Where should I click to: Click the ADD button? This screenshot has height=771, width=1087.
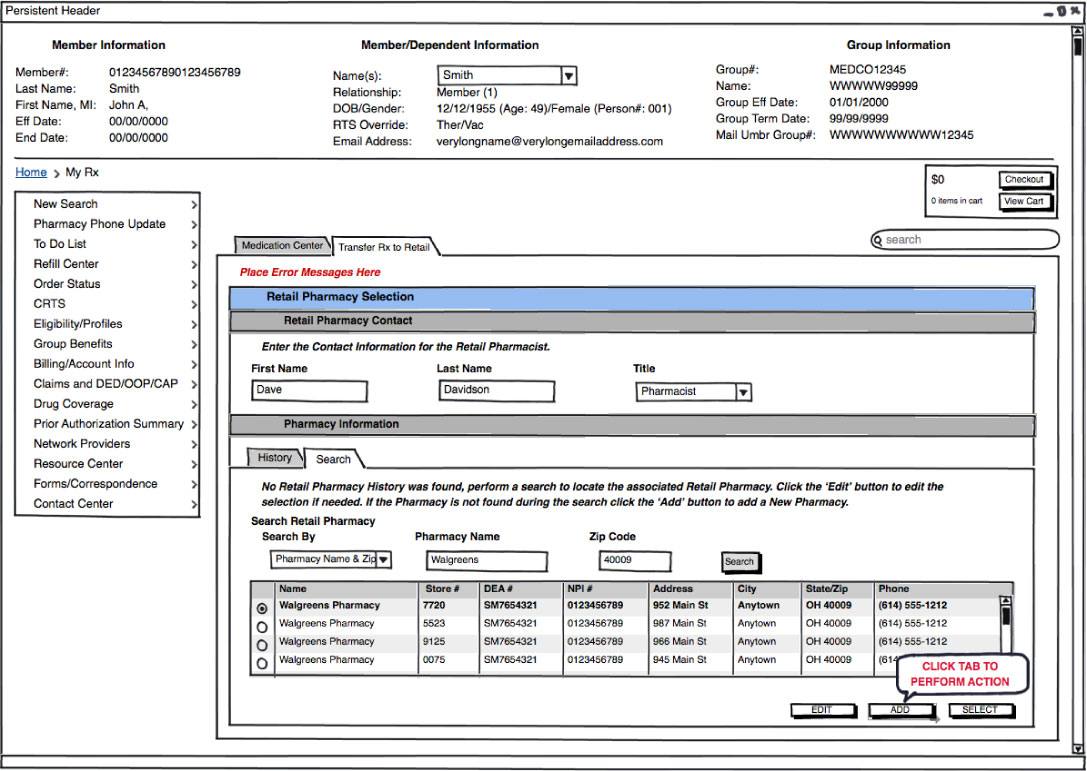pyautogui.click(x=901, y=710)
